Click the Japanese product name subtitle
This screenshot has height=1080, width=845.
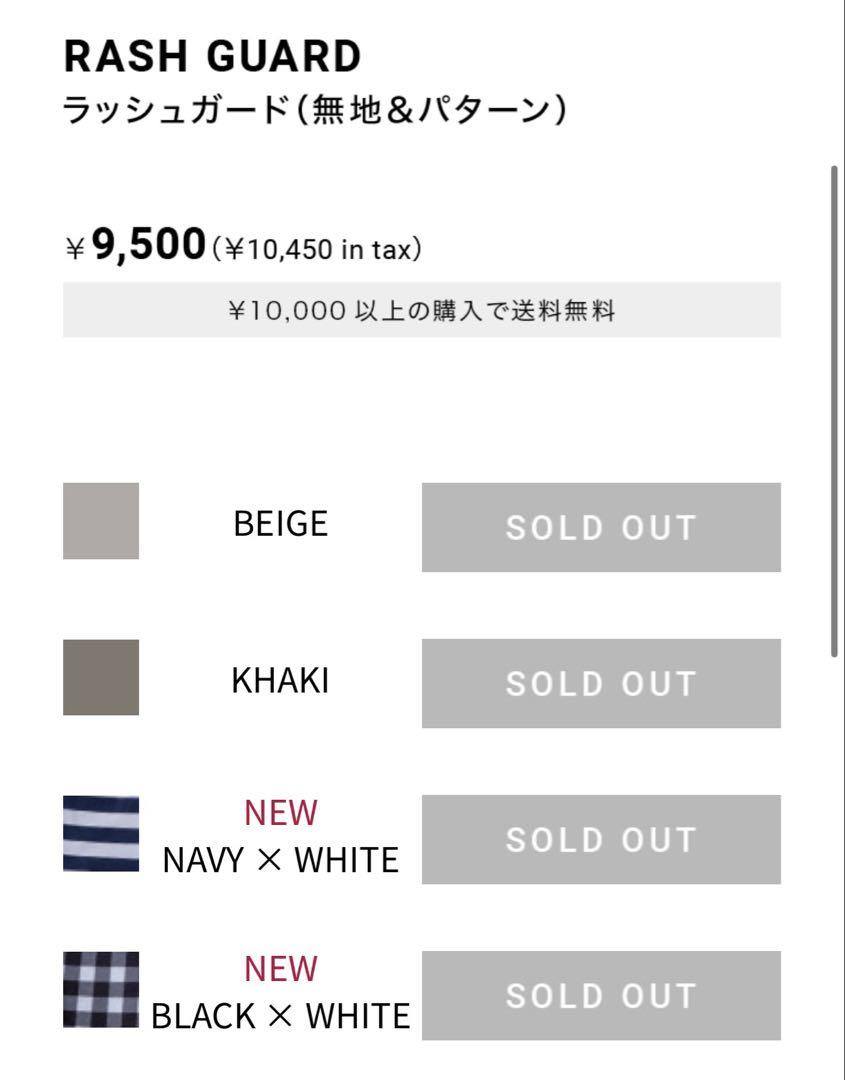tap(315, 110)
